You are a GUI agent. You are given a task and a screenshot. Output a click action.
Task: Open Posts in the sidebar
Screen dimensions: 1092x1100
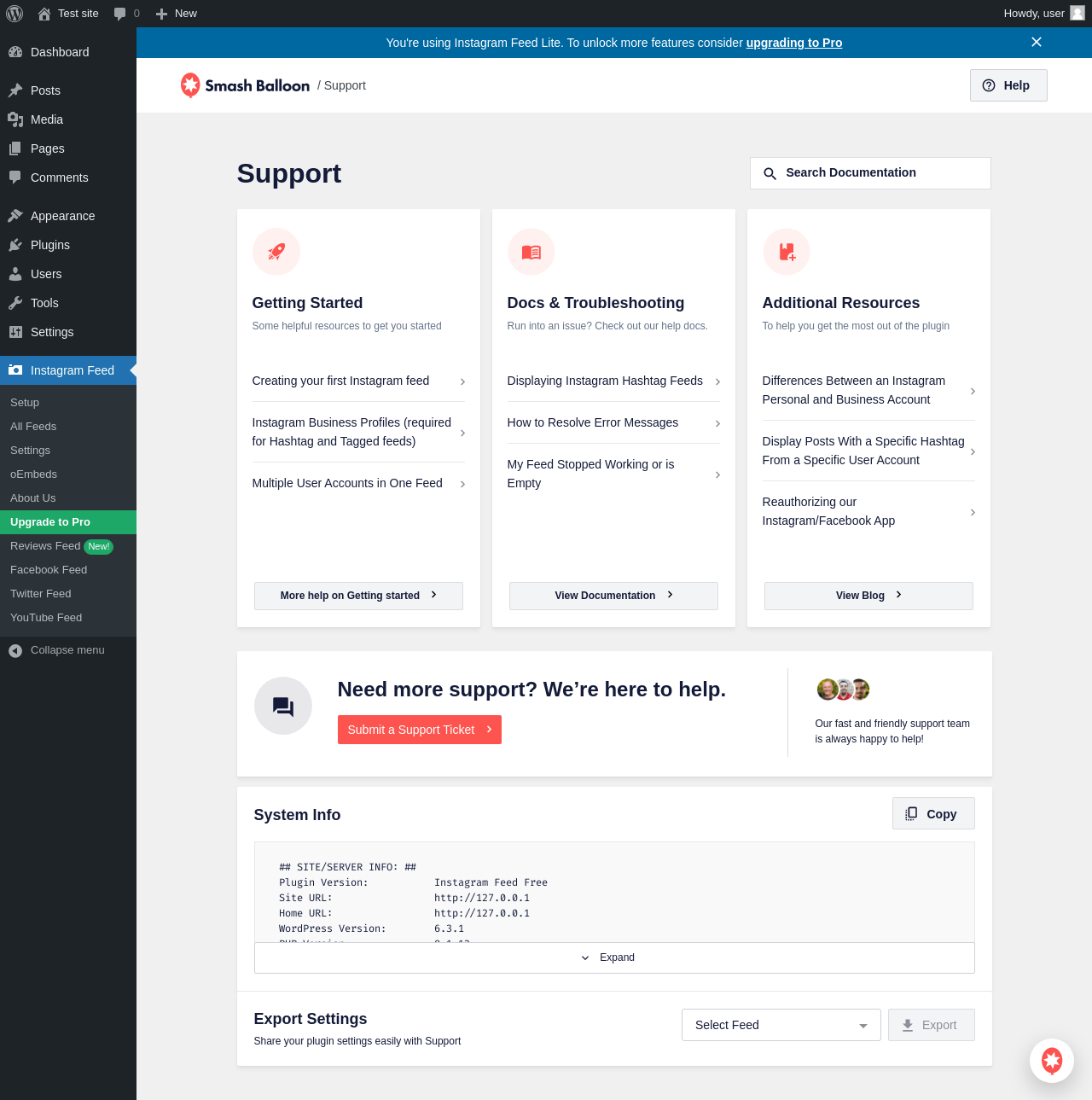68,90
